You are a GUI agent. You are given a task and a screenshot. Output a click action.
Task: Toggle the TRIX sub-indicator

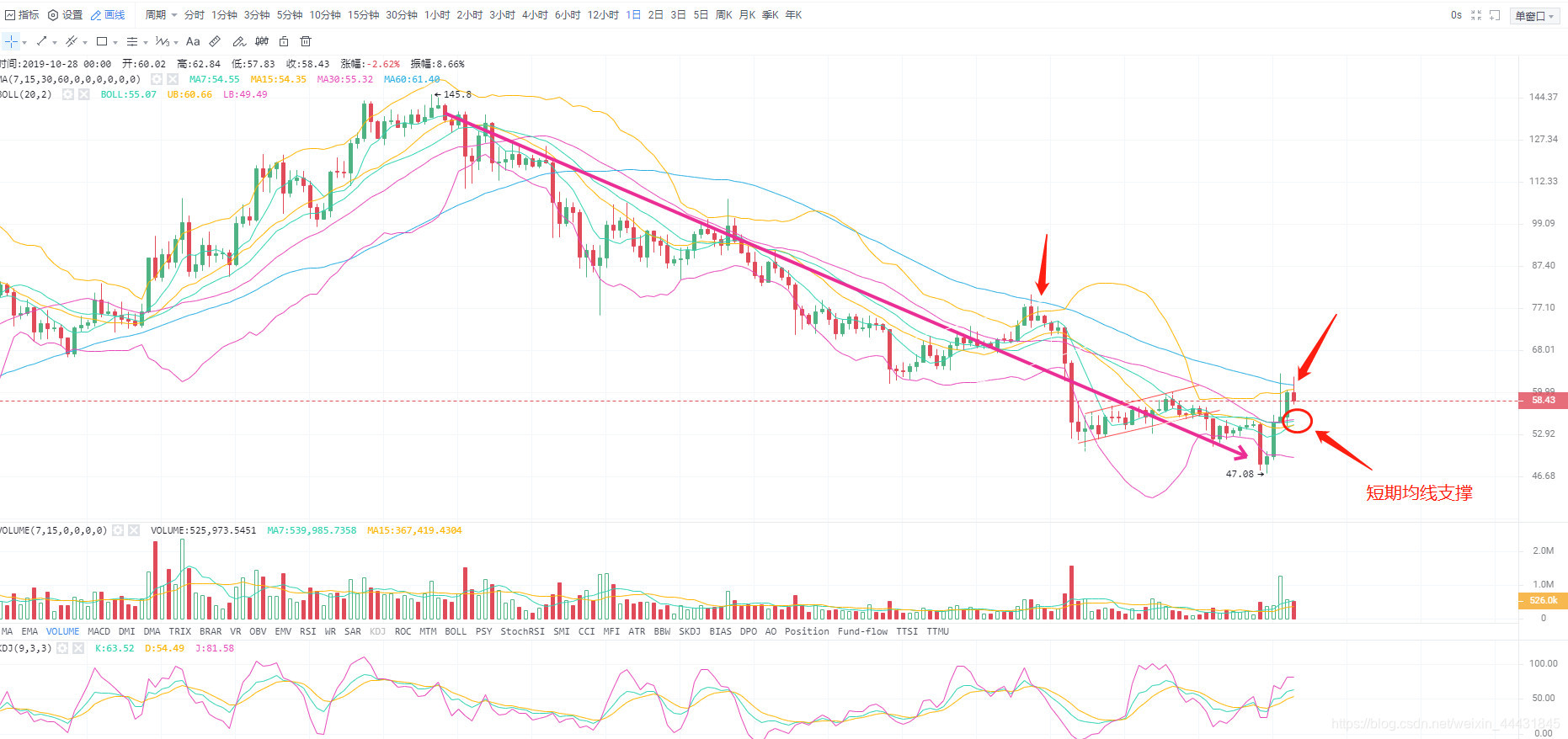click(x=179, y=631)
